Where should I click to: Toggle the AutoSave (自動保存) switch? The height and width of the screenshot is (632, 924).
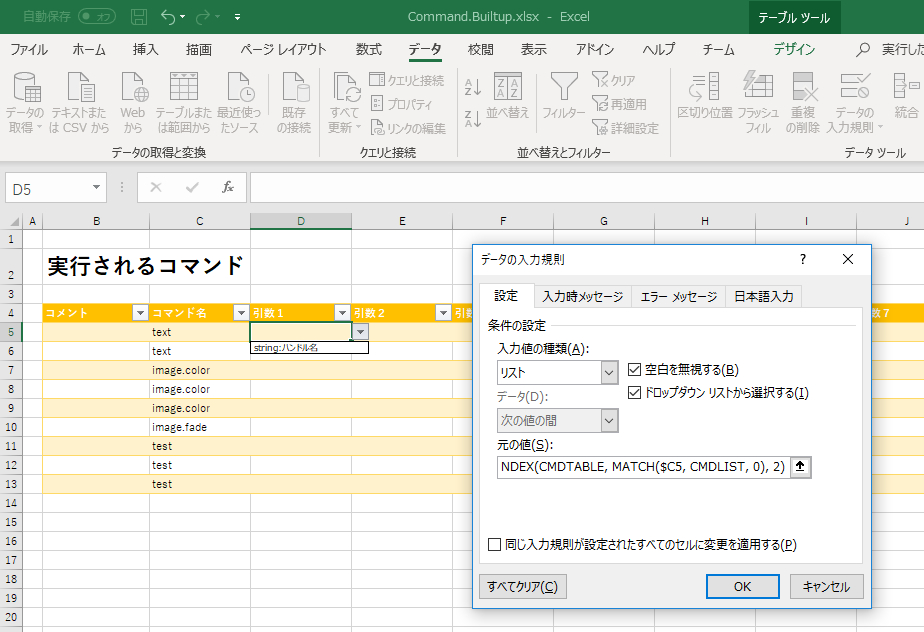(97, 17)
